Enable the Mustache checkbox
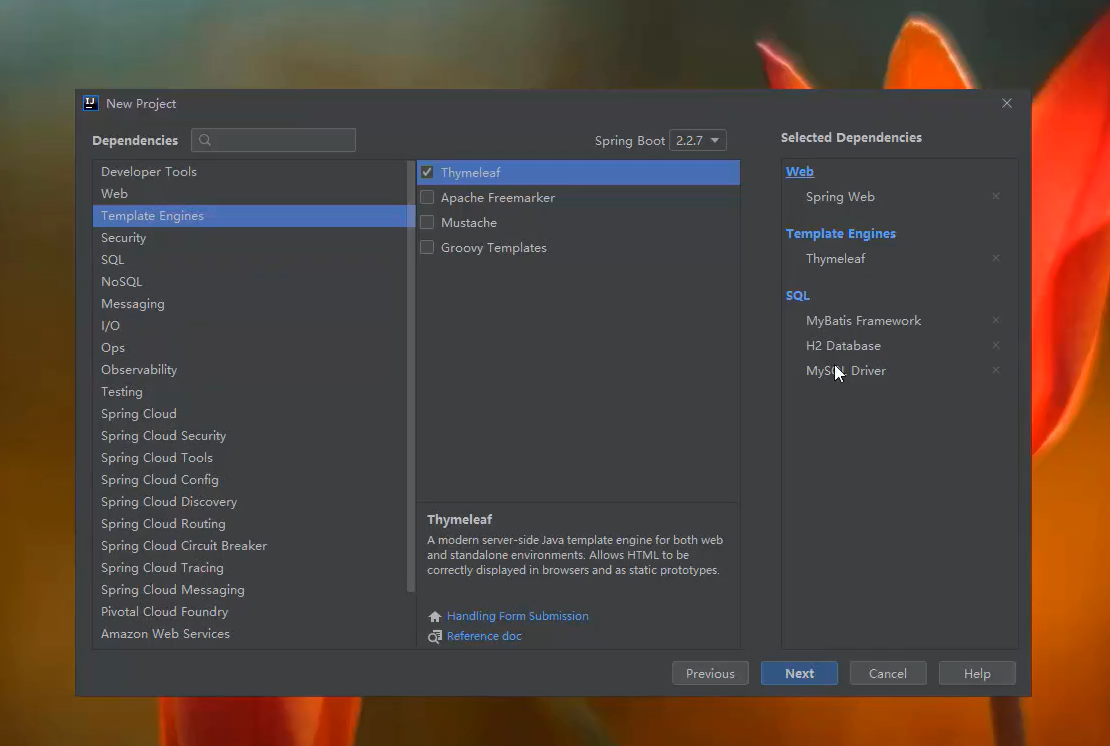This screenshot has height=746, width=1110. coord(427,222)
